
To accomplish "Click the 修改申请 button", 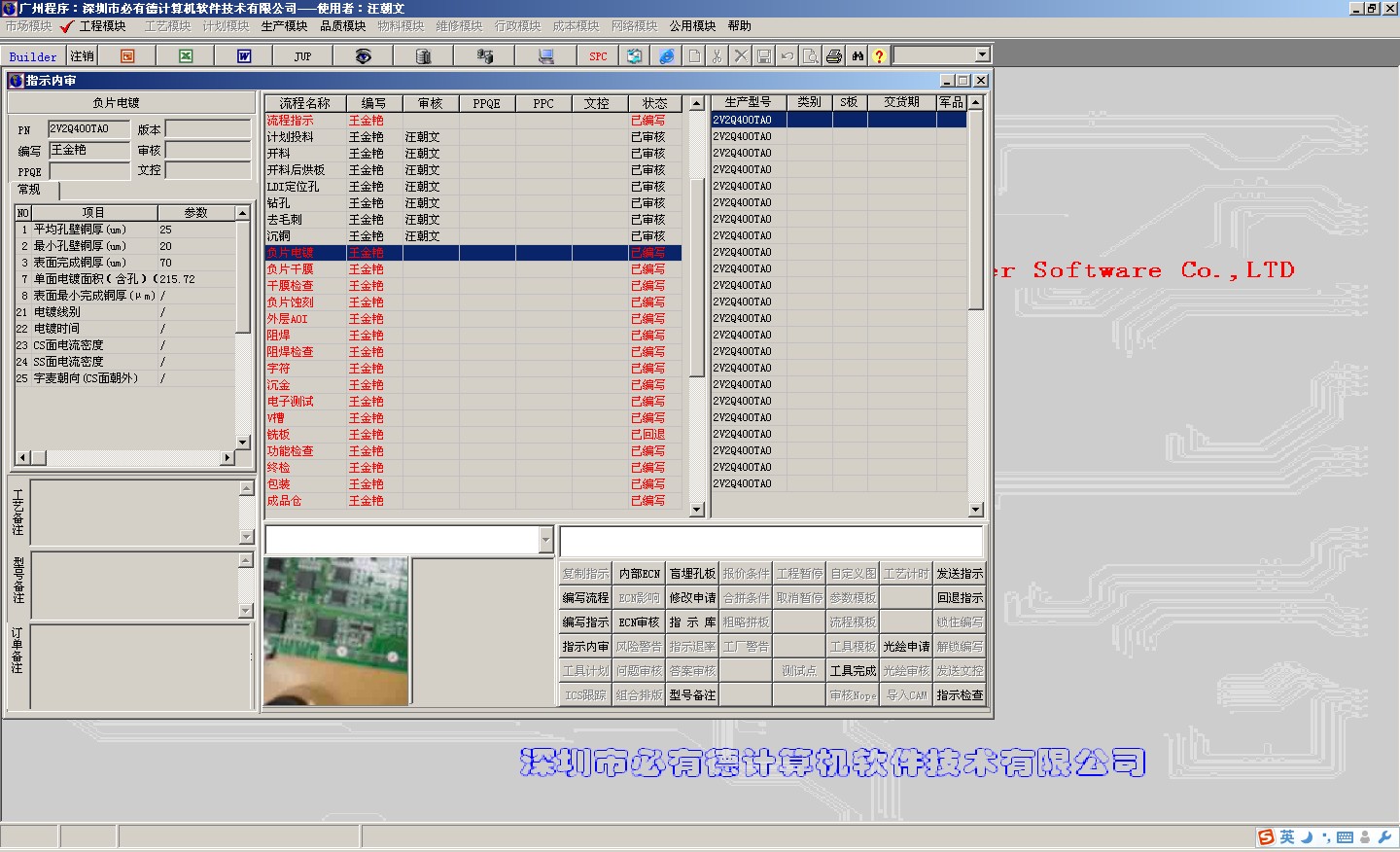I will click(692, 598).
